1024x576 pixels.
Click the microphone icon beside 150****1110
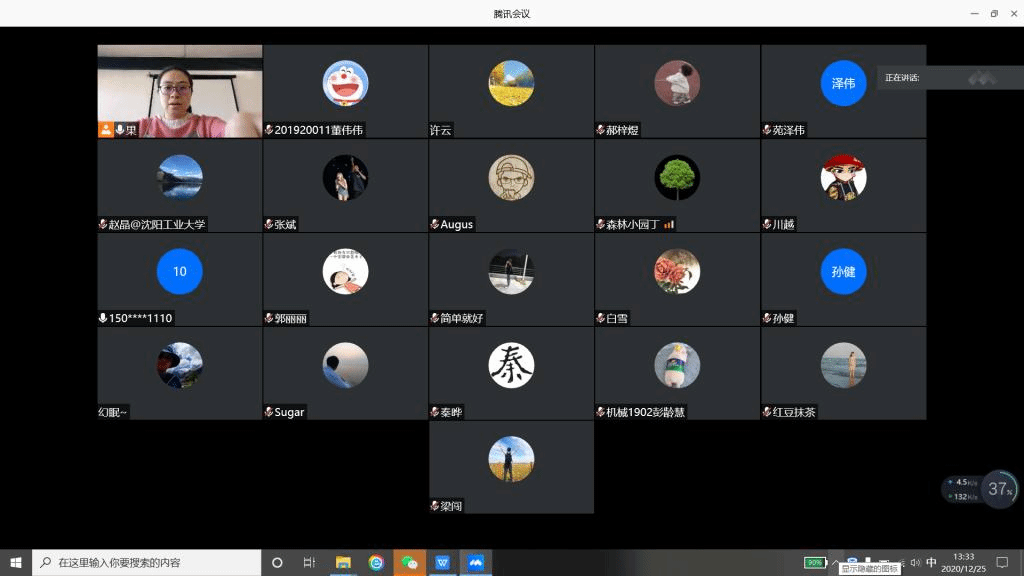[103, 318]
